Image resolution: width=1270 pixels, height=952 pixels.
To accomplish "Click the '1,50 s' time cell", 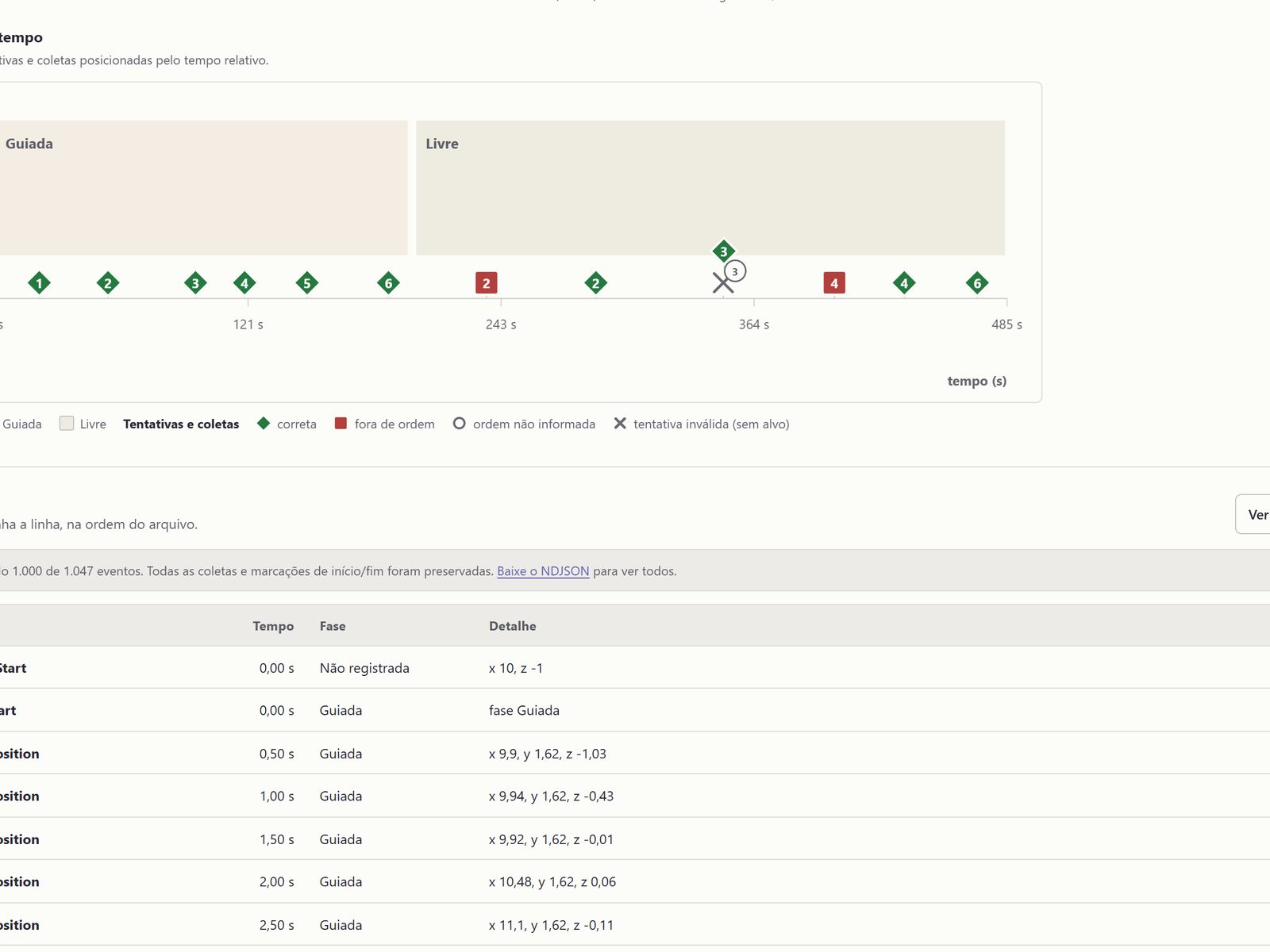I will tap(276, 839).
